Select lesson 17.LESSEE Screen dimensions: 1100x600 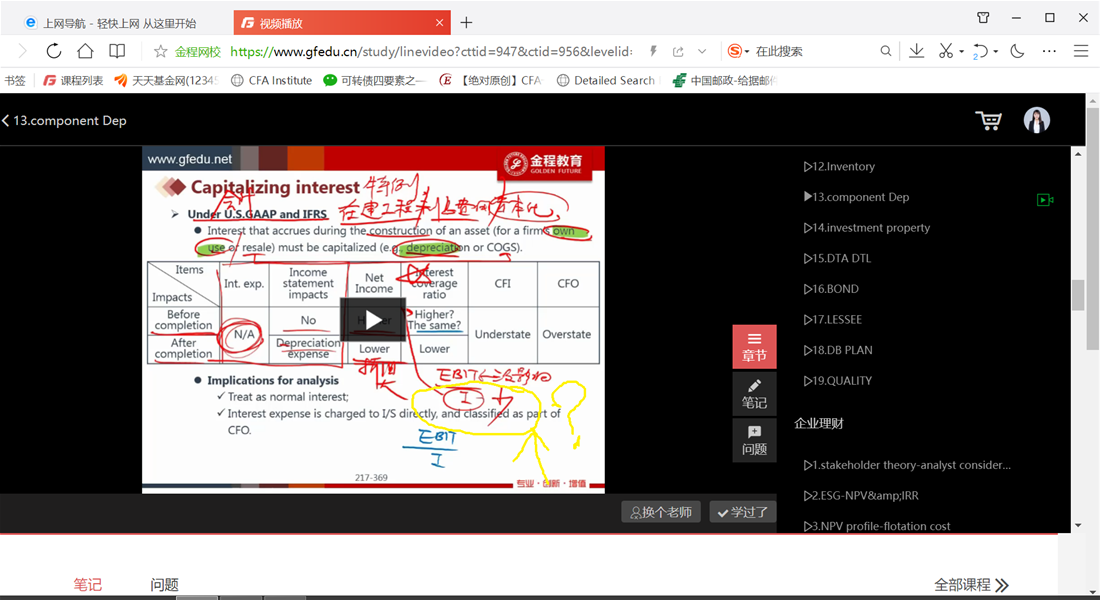[832, 319]
